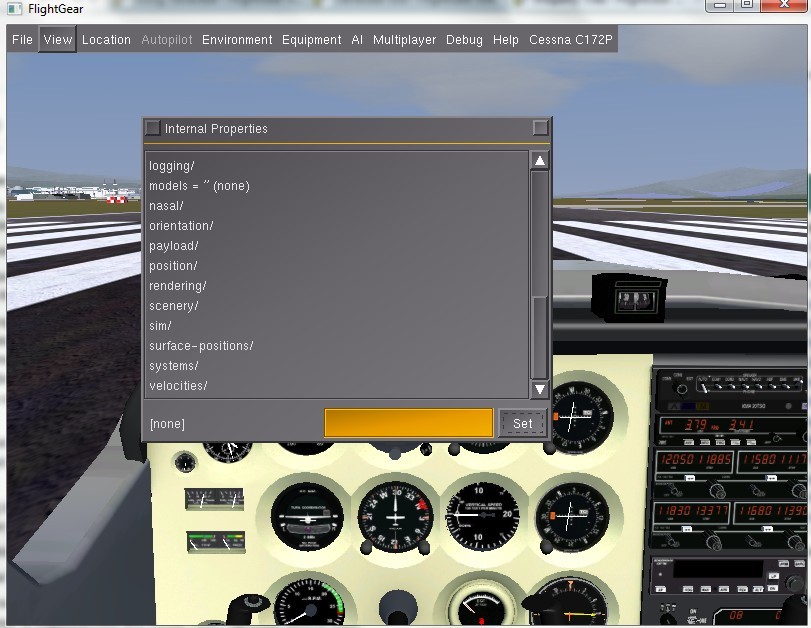Open the Multiplayer menu
Screen dimensions: 811x628
[404, 40]
